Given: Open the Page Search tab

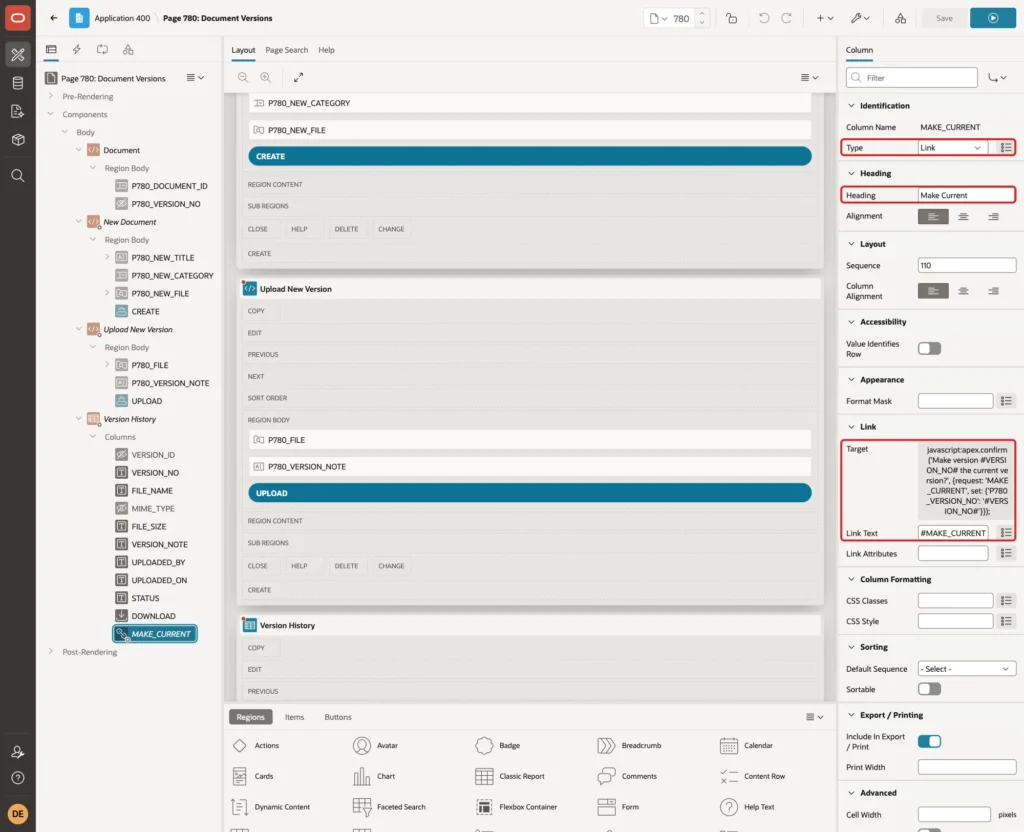Looking at the screenshot, I should (x=286, y=50).
